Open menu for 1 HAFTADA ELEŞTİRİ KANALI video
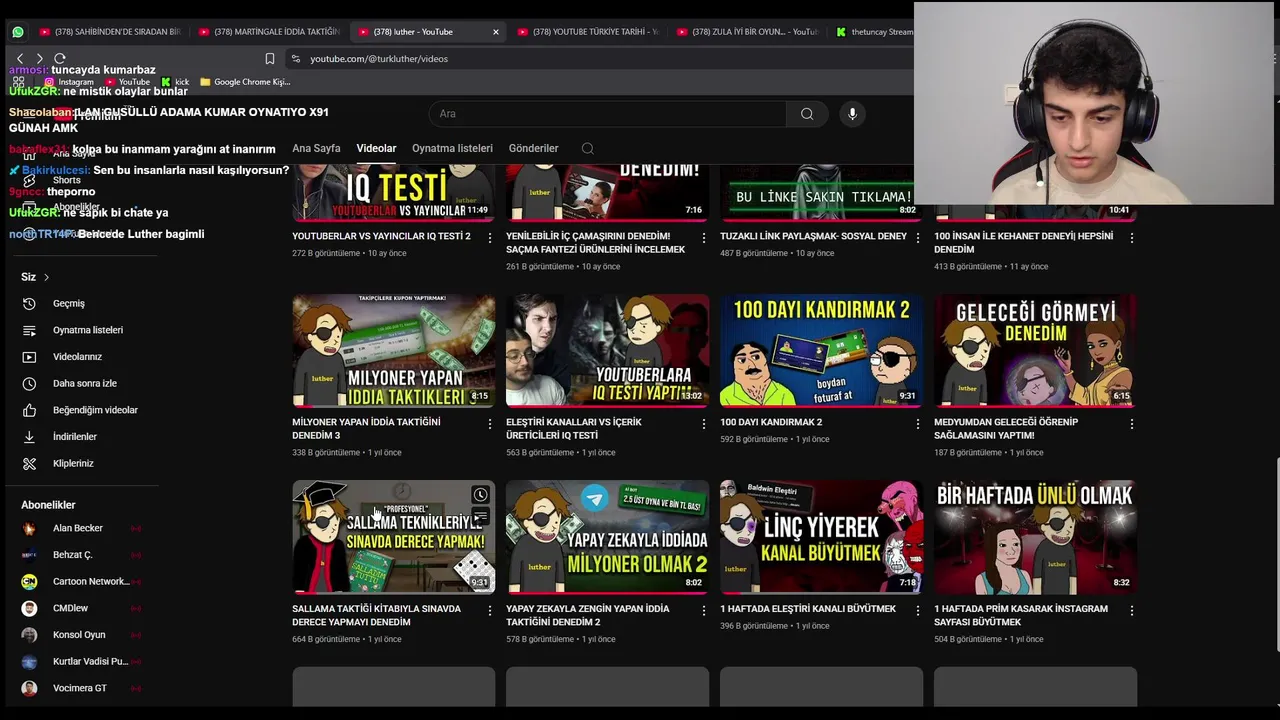Viewport: 1280px width, 720px height. [917, 610]
